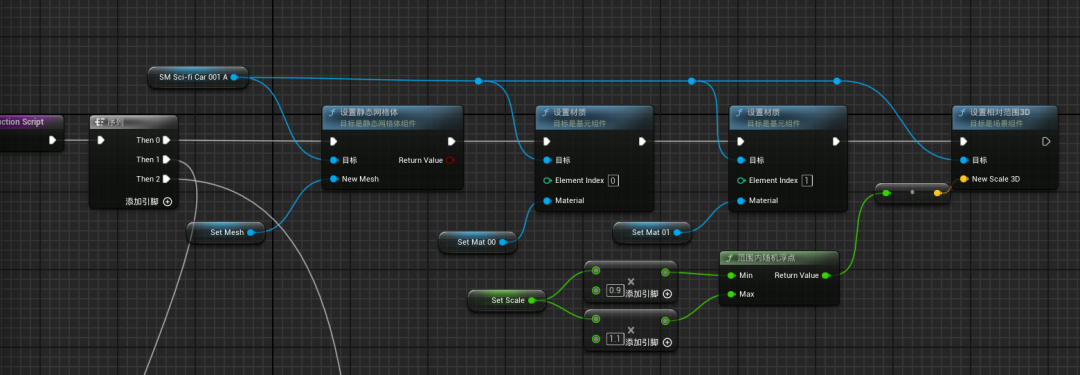1080x375 pixels.
Task: Edit the Element Index value 1
Action: pos(807,181)
